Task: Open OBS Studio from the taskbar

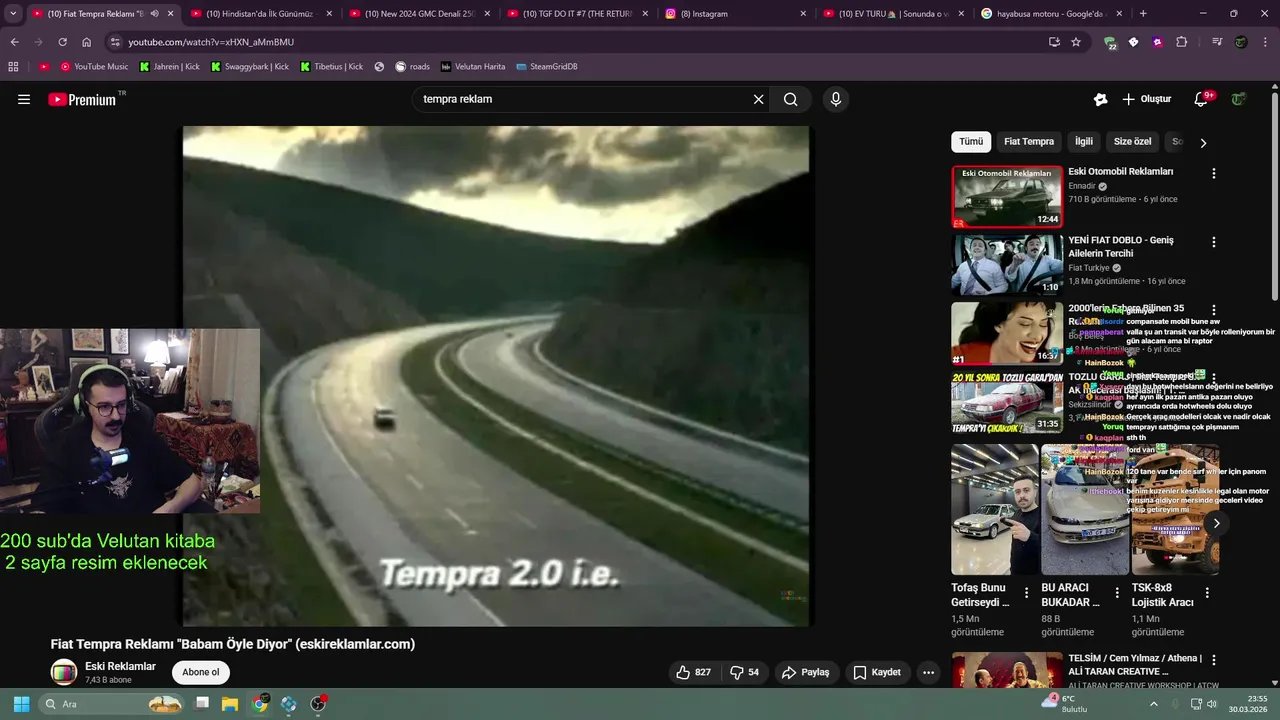Action: pos(318,704)
